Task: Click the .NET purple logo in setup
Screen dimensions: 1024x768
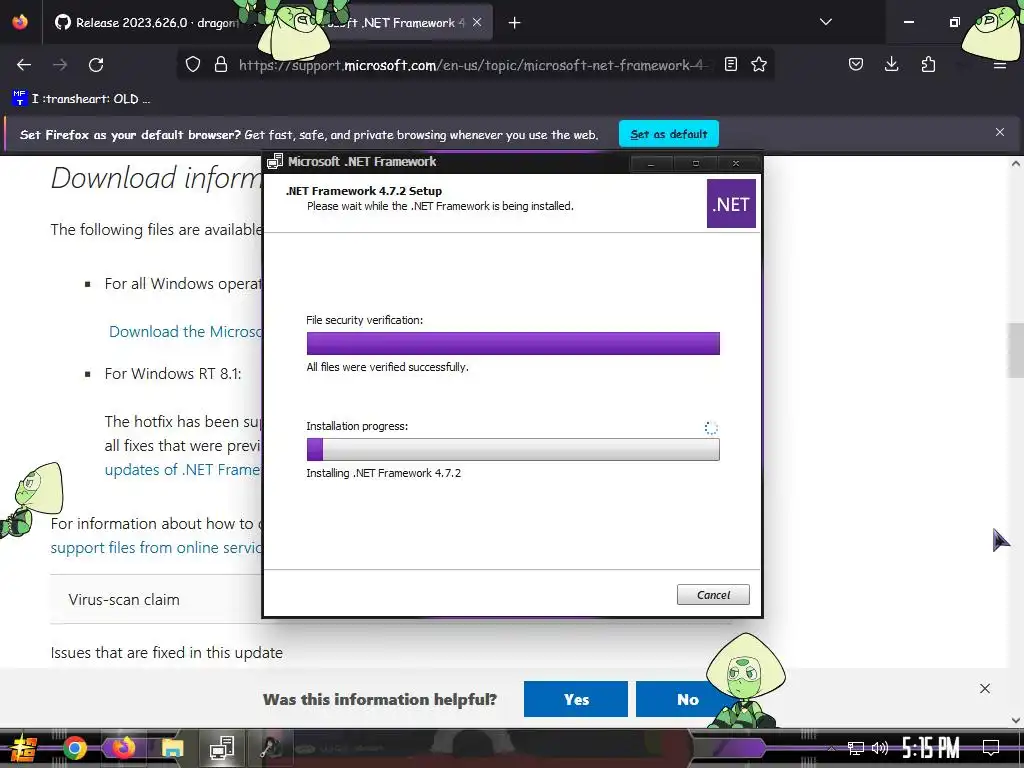Action: point(731,204)
